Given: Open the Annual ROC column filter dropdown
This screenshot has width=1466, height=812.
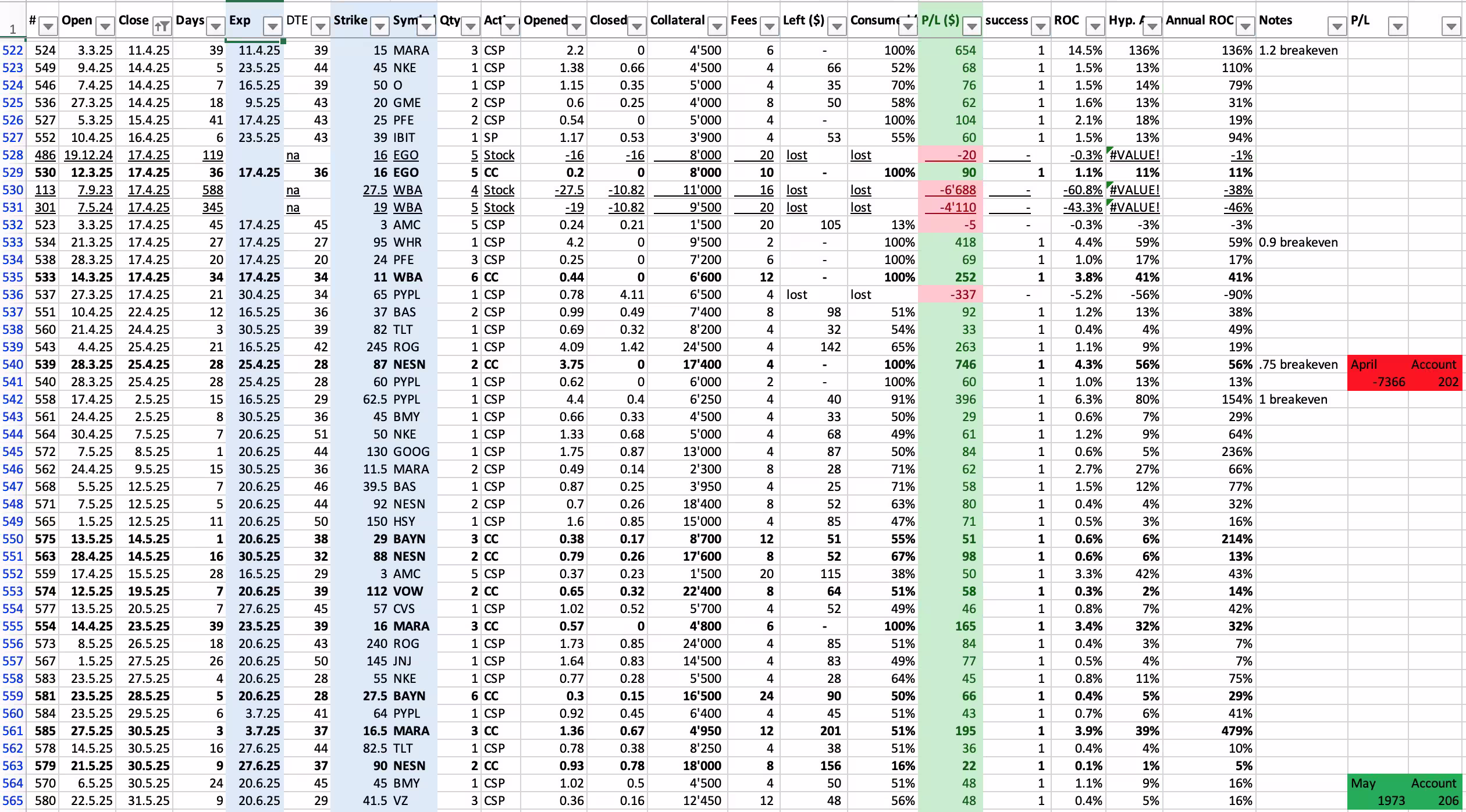Looking at the screenshot, I should click(1245, 26).
